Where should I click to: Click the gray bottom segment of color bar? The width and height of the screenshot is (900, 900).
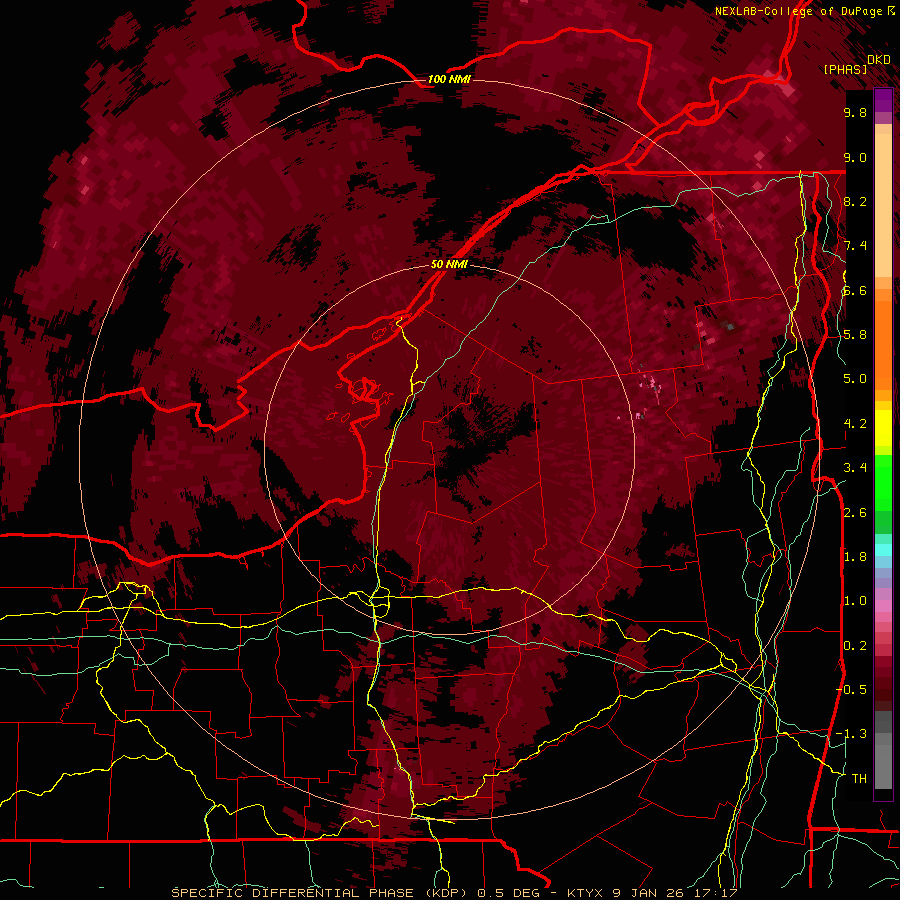(x=883, y=763)
